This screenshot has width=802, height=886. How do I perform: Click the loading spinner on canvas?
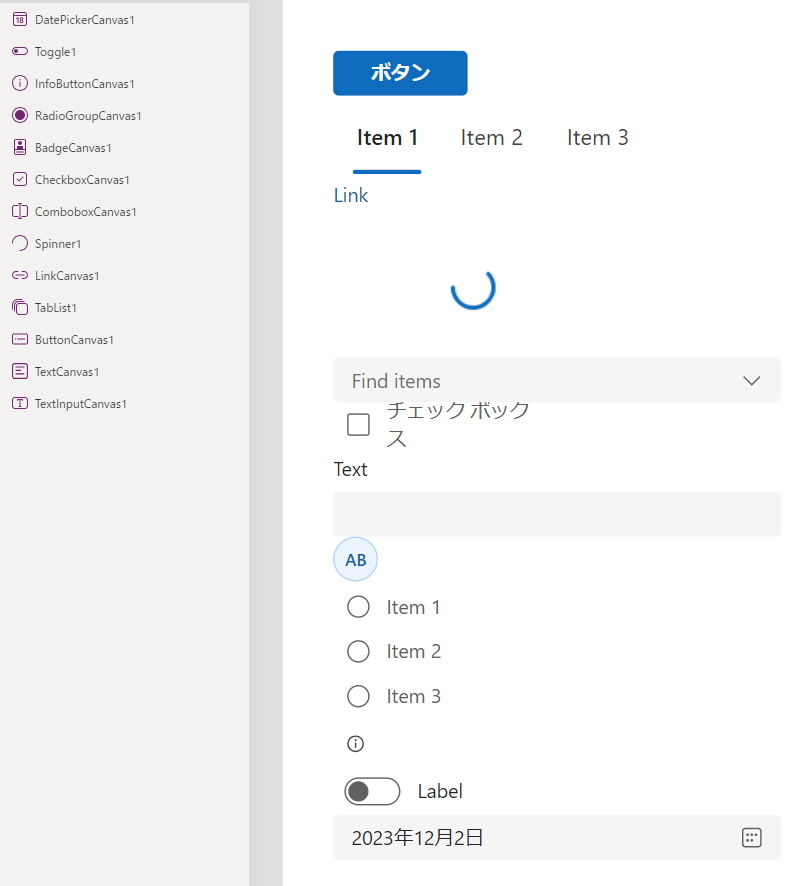(473, 288)
